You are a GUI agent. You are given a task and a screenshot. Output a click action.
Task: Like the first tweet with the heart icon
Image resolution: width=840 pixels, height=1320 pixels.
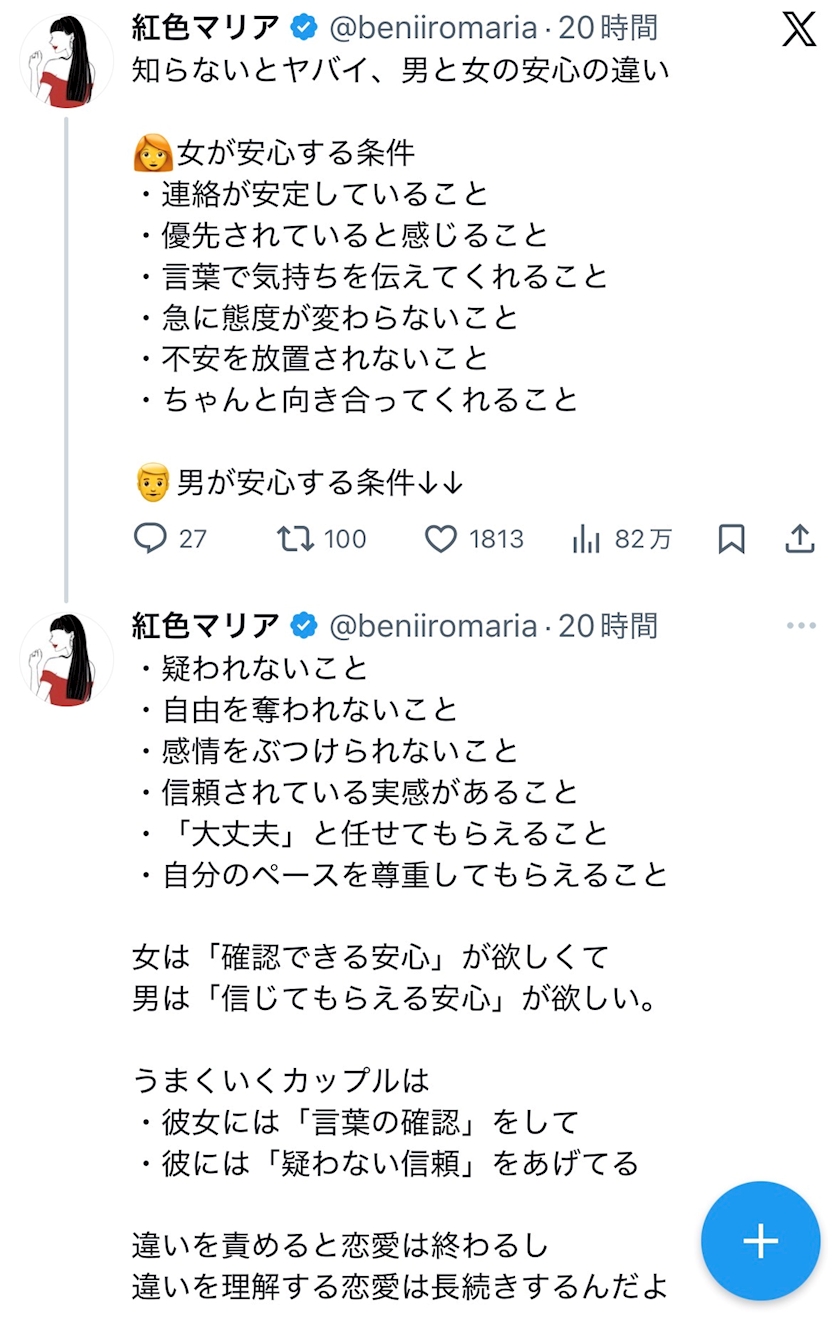(x=441, y=539)
